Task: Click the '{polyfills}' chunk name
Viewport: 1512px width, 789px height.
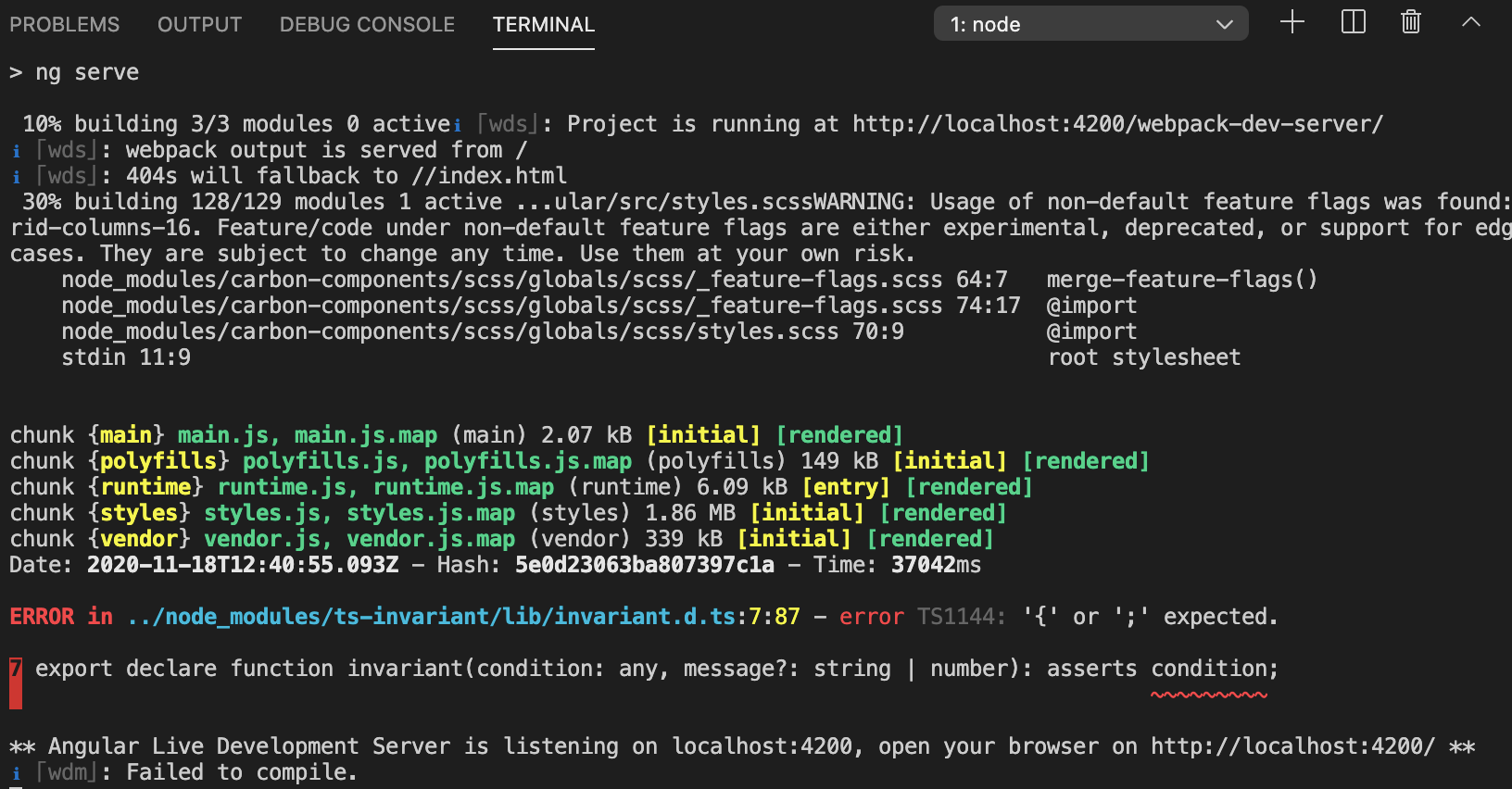Action: tap(158, 461)
